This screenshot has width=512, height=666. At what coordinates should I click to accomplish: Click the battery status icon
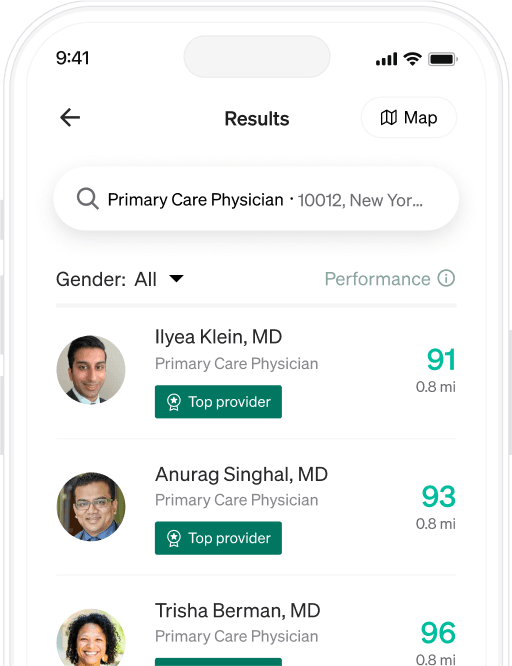click(443, 59)
